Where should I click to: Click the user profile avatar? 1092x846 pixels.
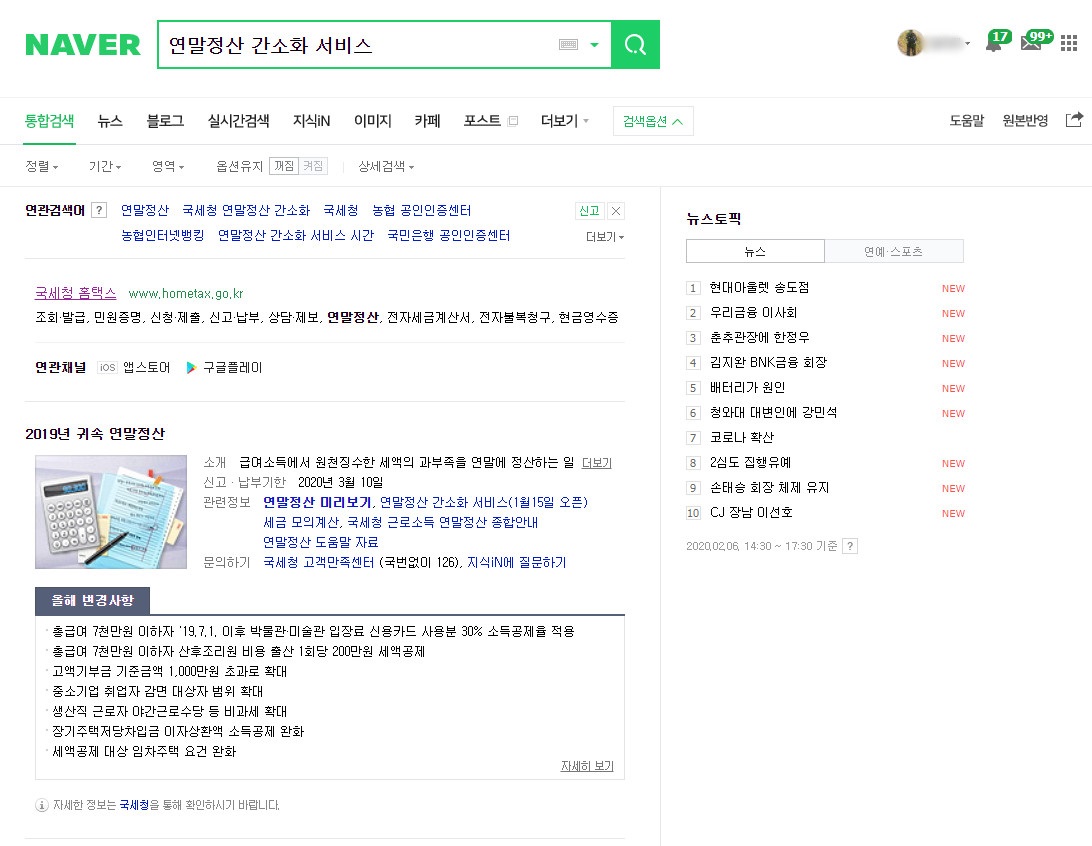[910, 43]
